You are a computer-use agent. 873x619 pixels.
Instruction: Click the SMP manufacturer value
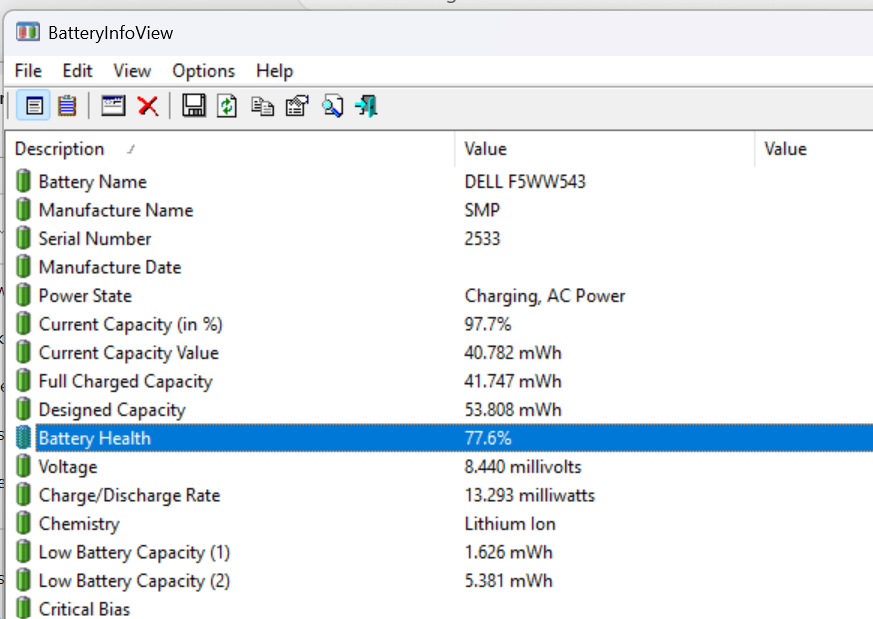click(x=482, y=210)
